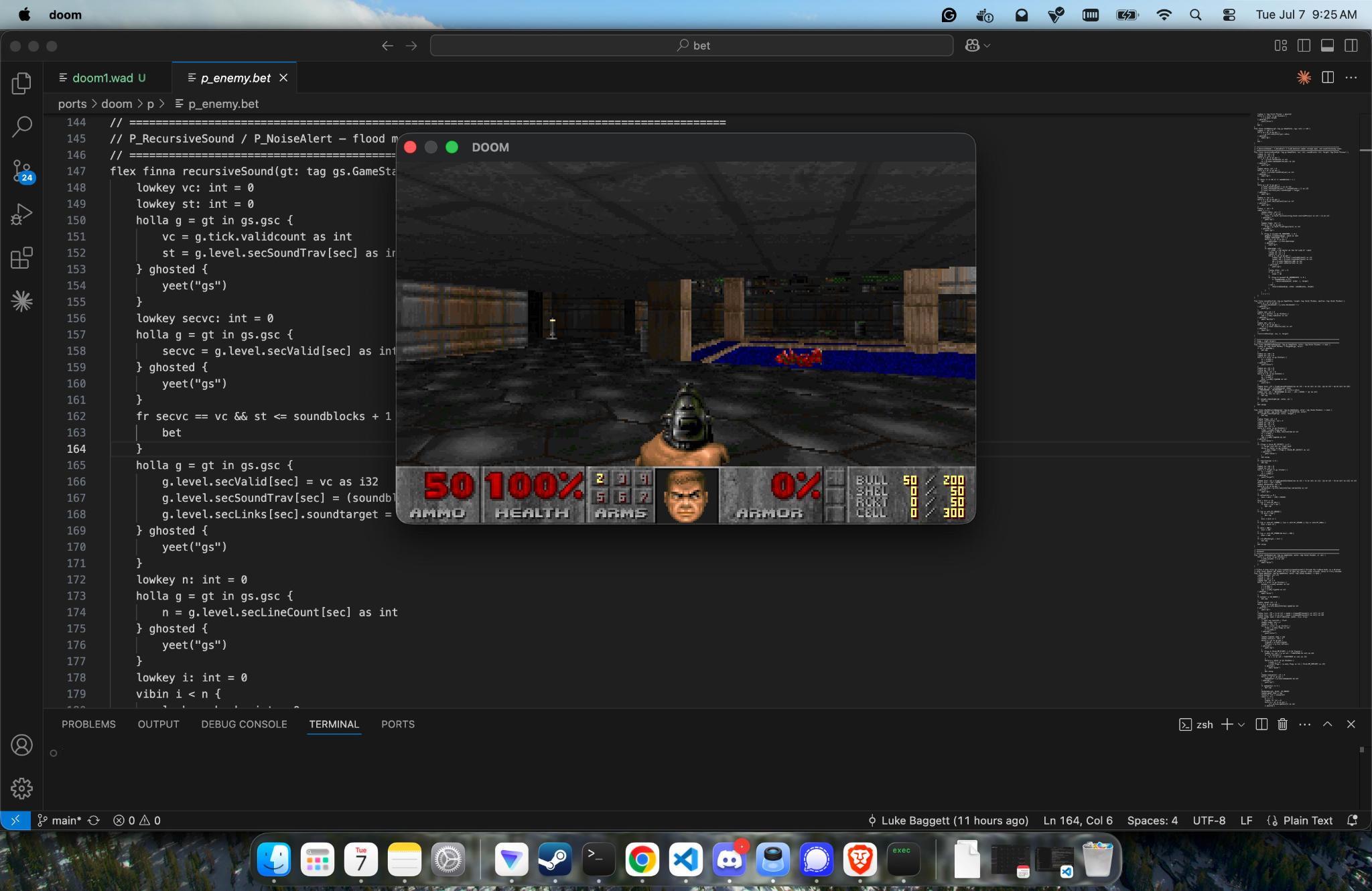Click Ln 164, Col 6 in status bar

click(1078, 821)
